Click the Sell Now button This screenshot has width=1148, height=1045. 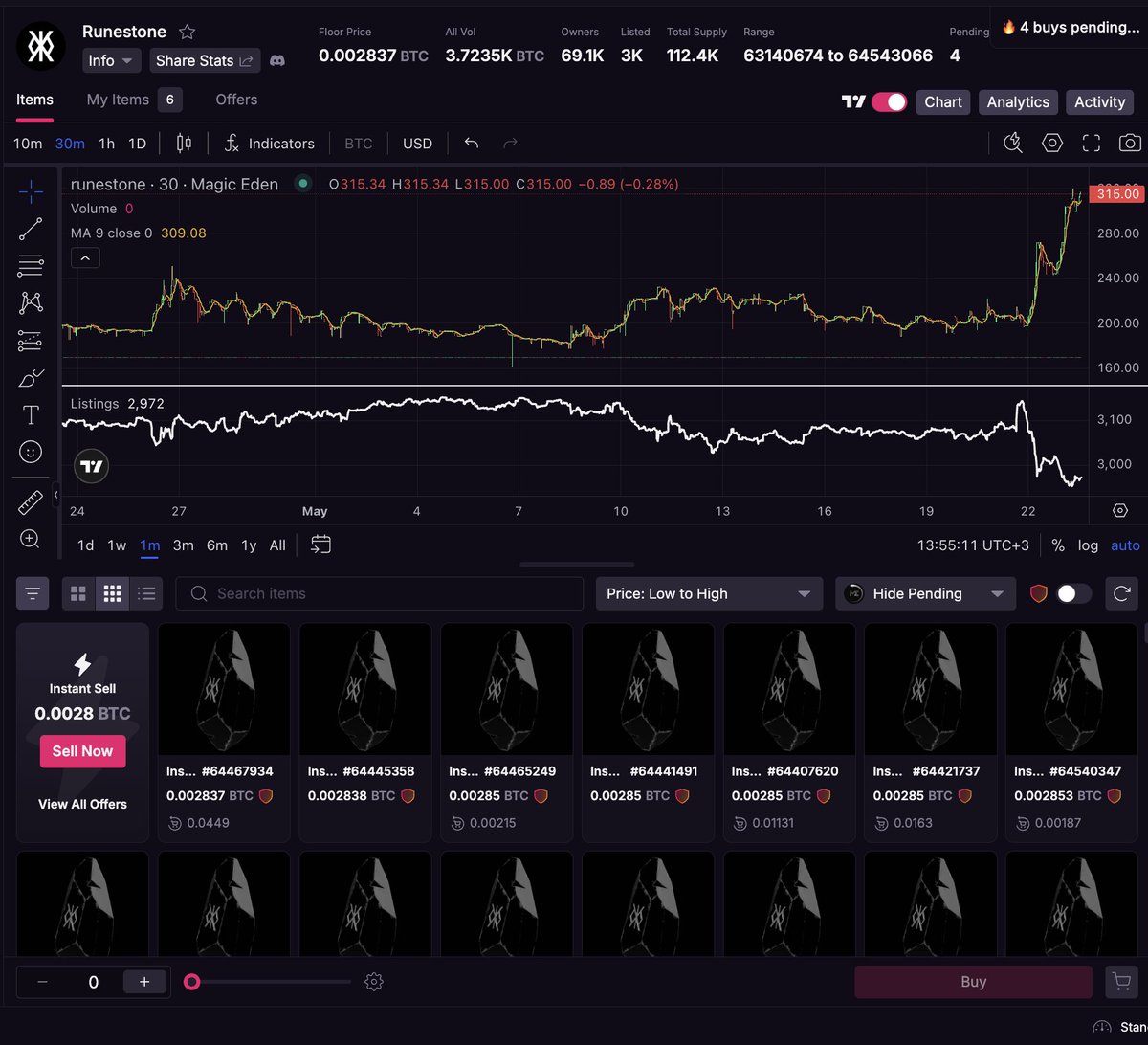(82, 751)
